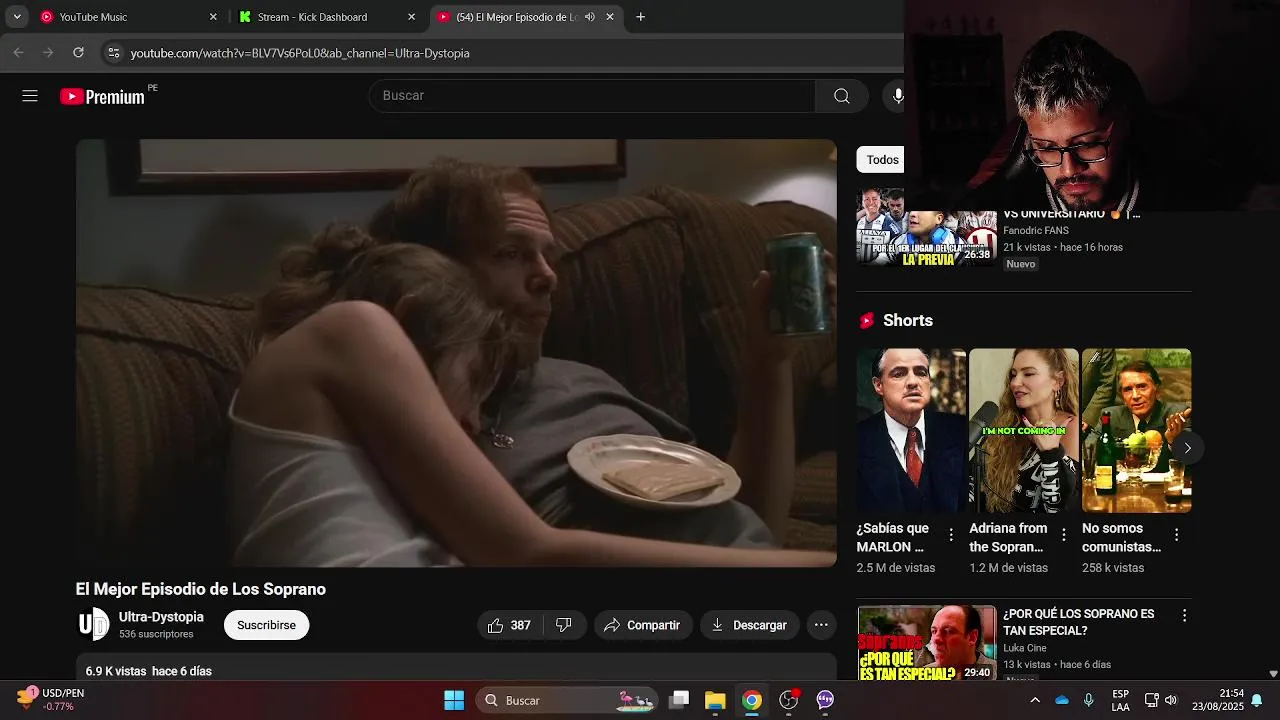View site information icon in address bar

114,53
